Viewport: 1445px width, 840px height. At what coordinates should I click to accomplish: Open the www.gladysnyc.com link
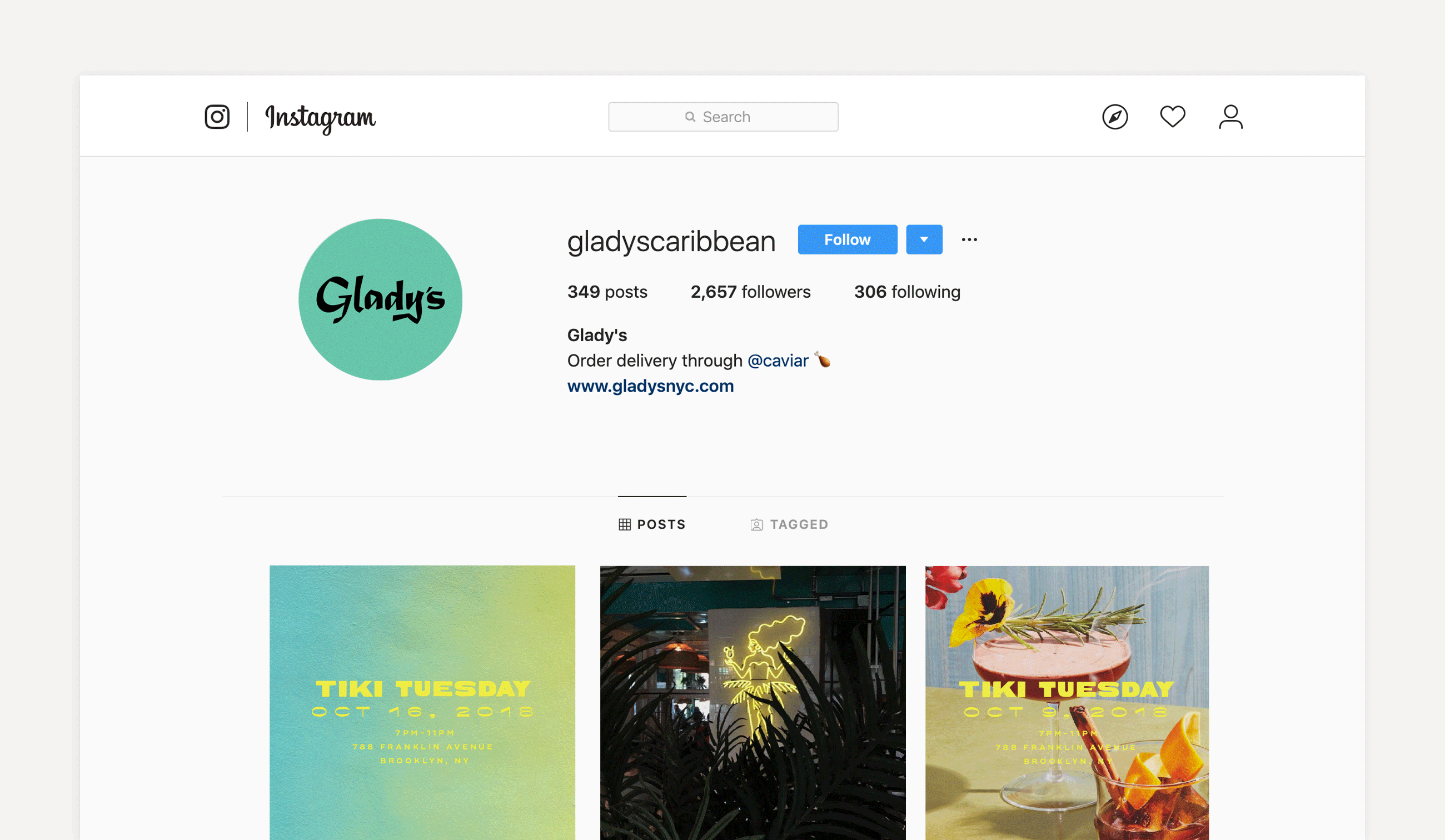click(x=650, y=386)
